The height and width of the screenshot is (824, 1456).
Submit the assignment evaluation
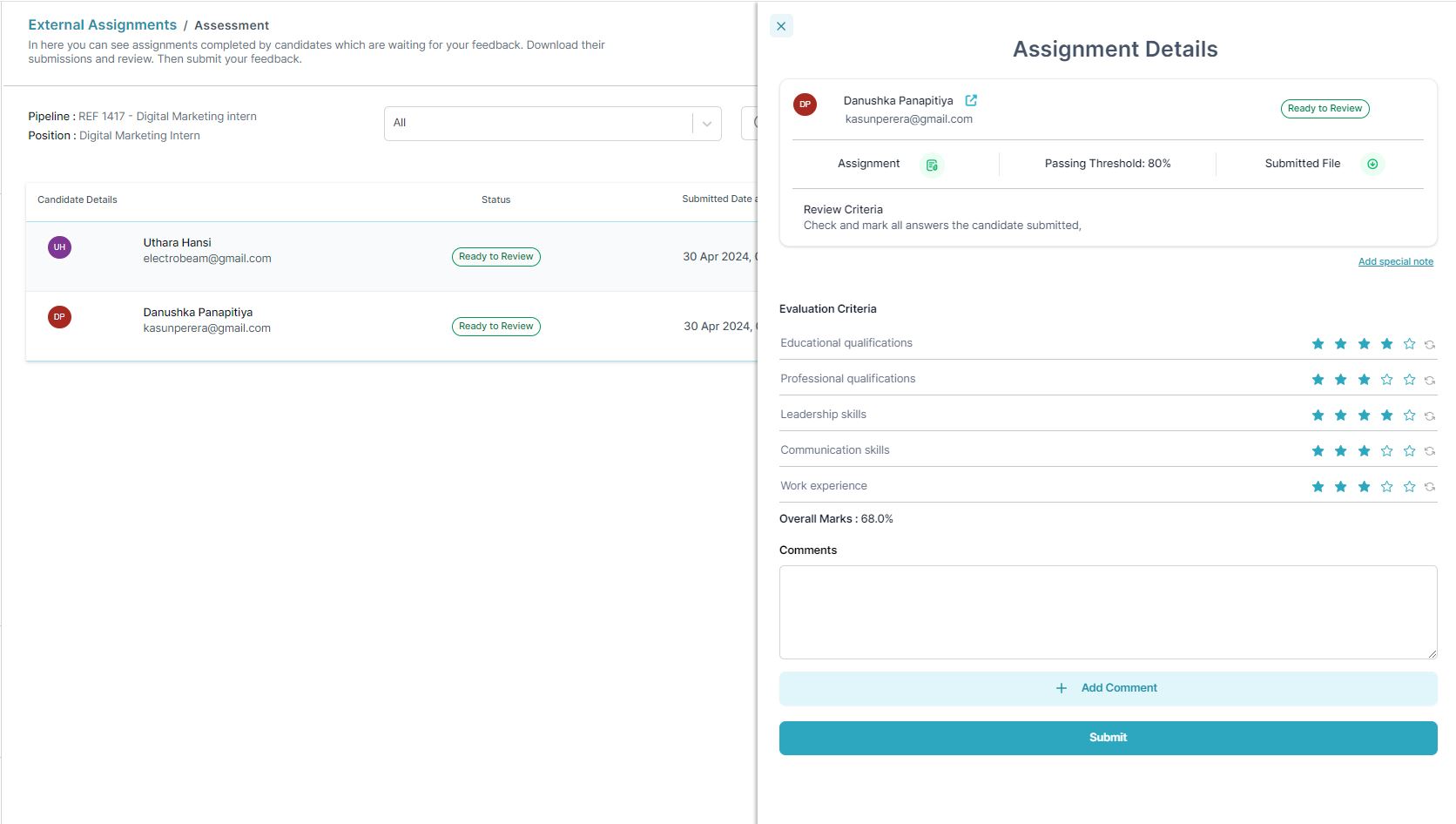click(x=1108, y=738)
